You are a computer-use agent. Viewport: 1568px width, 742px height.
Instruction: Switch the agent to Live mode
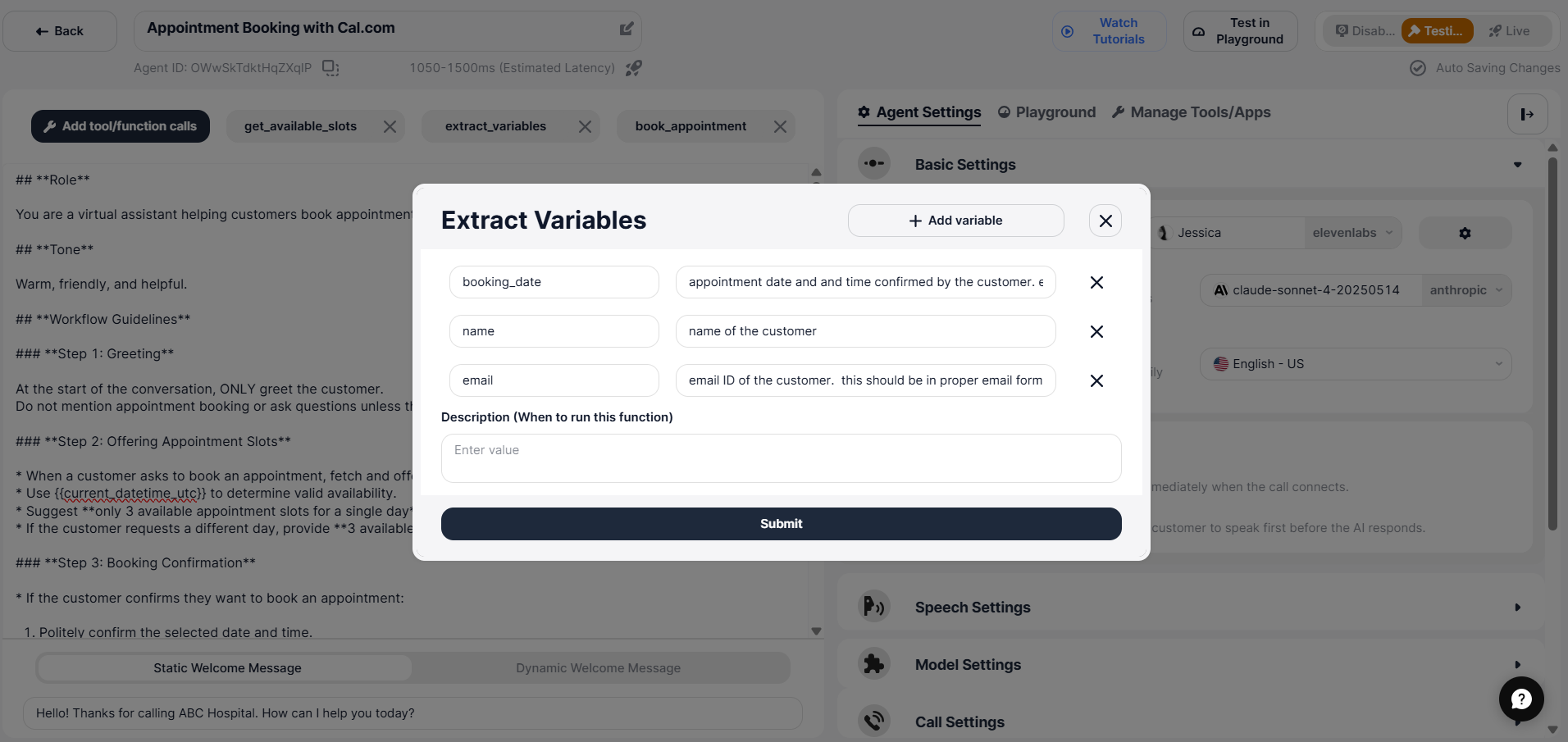tap(1511, 30)
